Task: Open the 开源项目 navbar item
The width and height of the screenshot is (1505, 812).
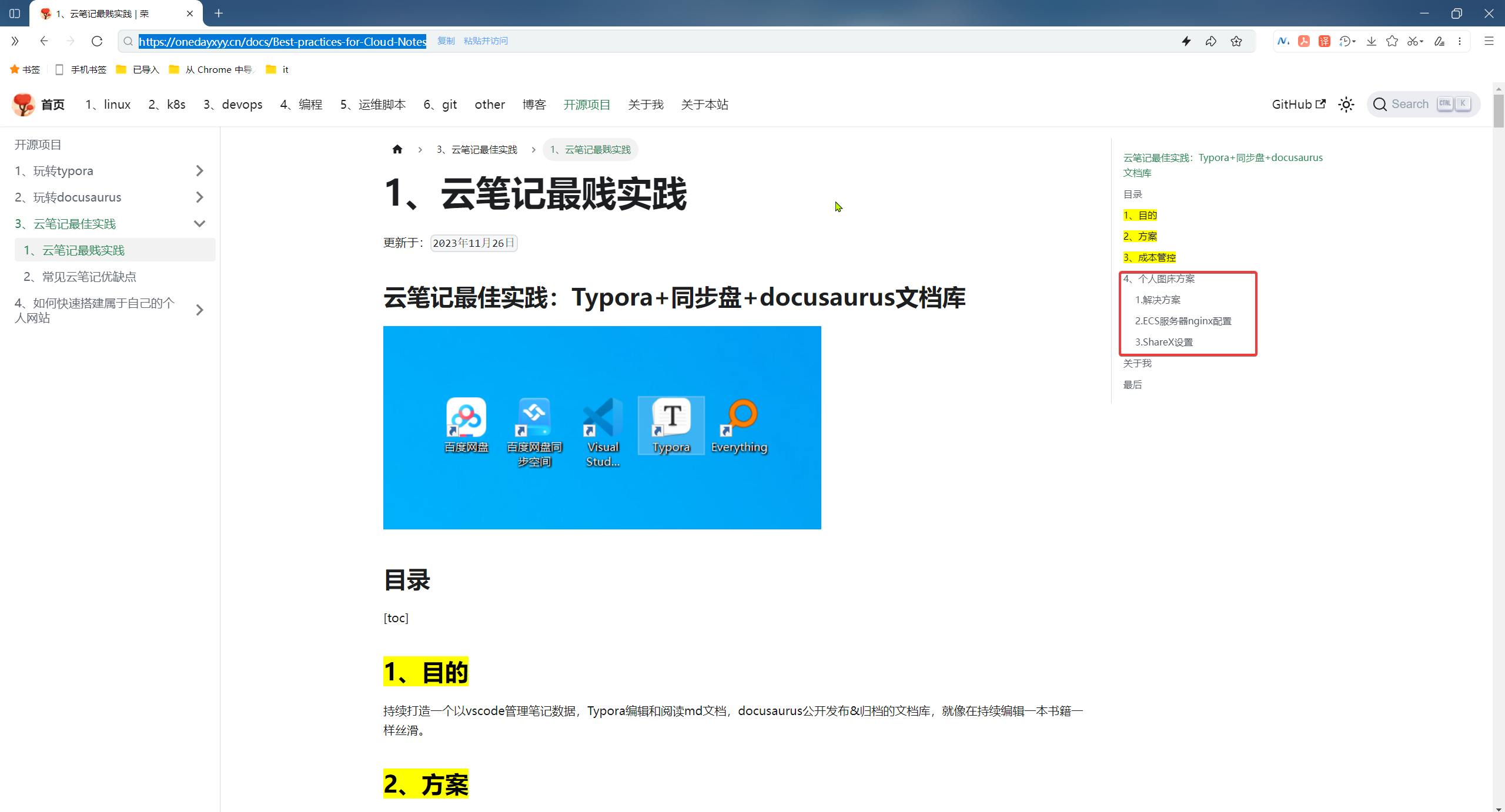Action: [x=587, y=105]
